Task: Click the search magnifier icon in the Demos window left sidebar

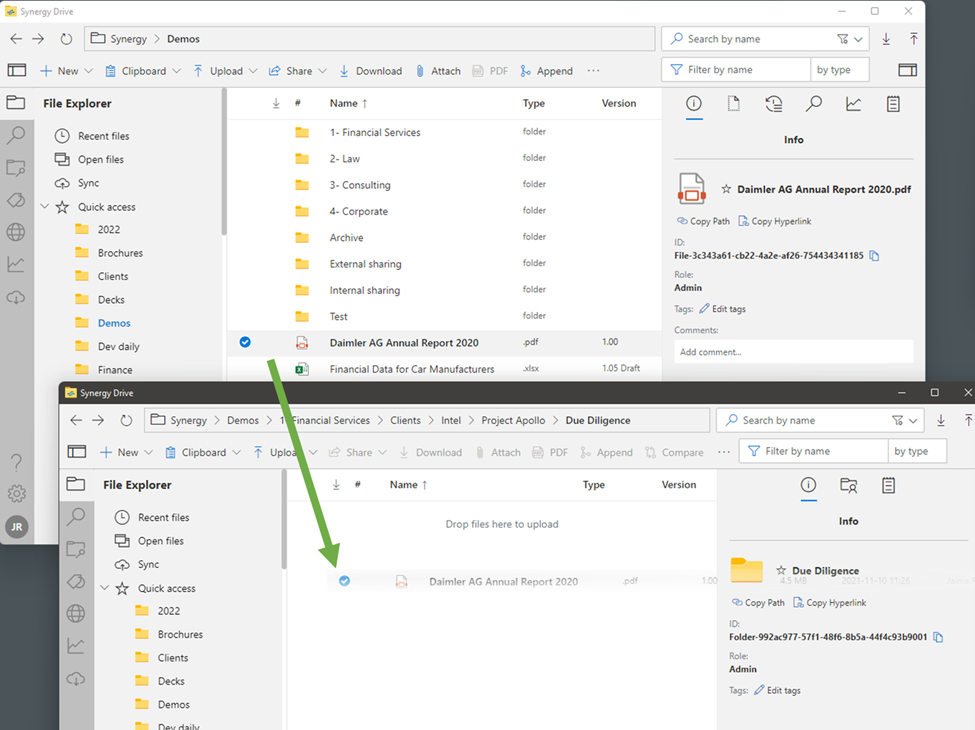Action: [16, 135]
